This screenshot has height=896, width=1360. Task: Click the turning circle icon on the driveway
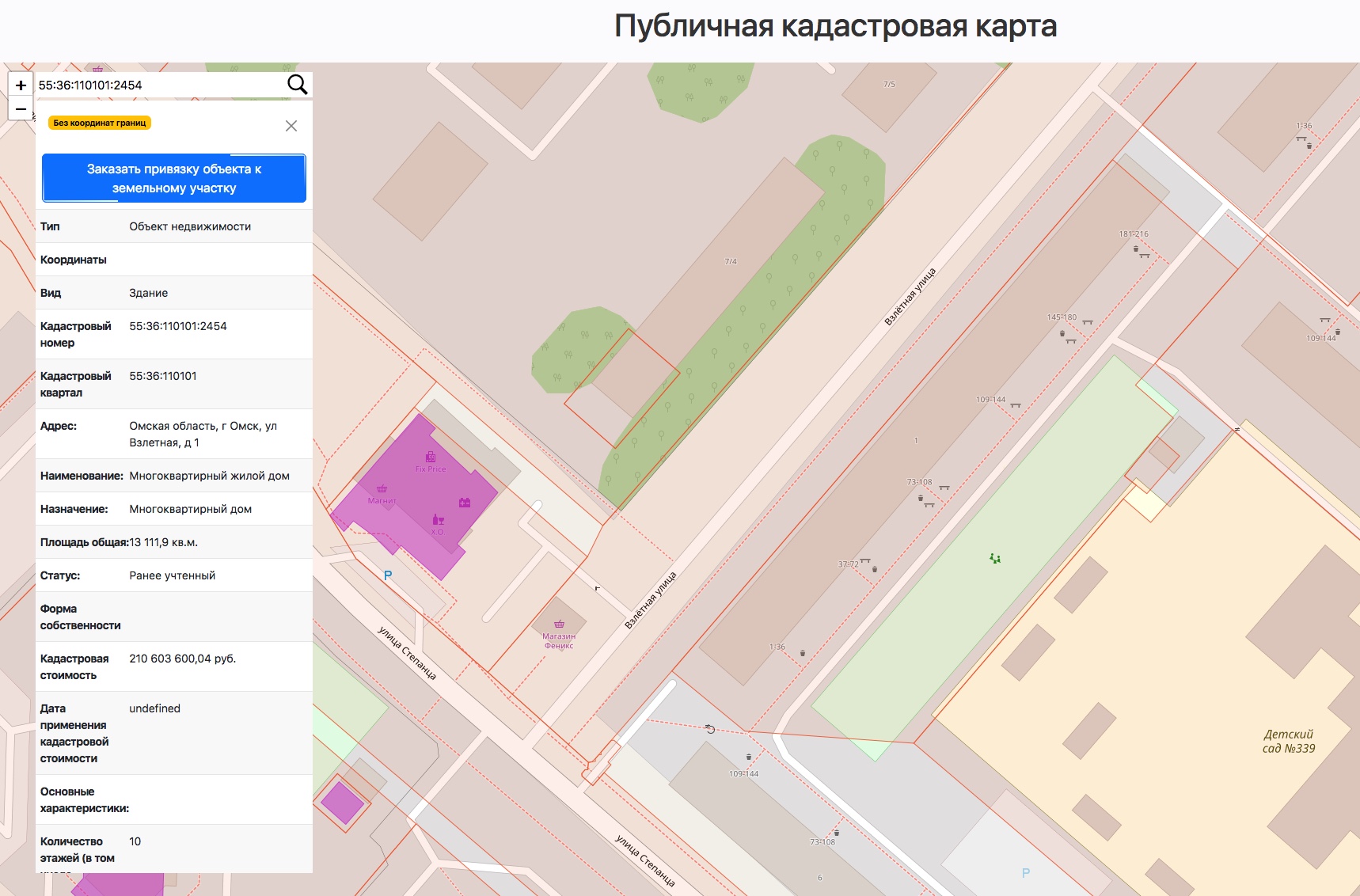[x=710, y=729]
